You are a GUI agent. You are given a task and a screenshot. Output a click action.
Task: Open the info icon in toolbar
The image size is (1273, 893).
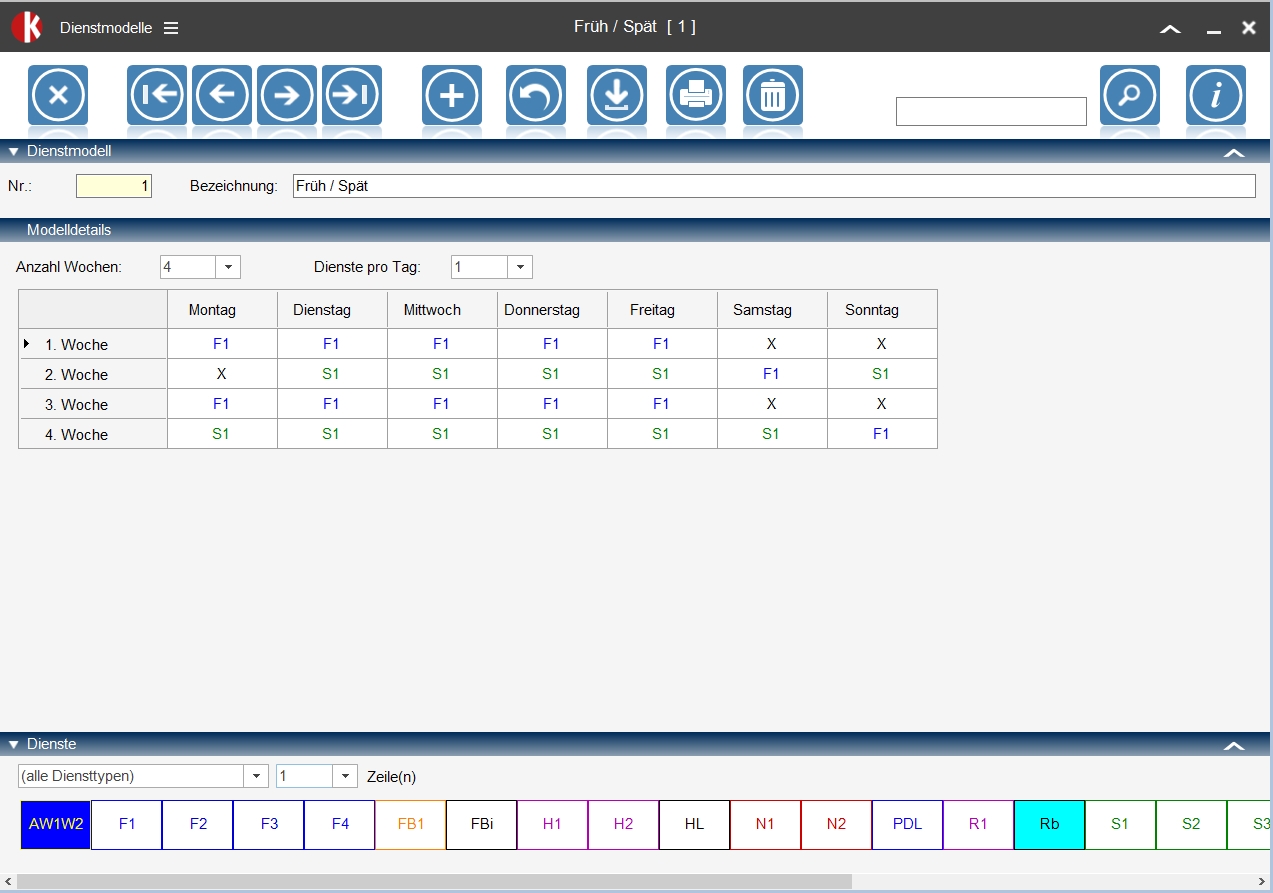tap(1216, 96)
